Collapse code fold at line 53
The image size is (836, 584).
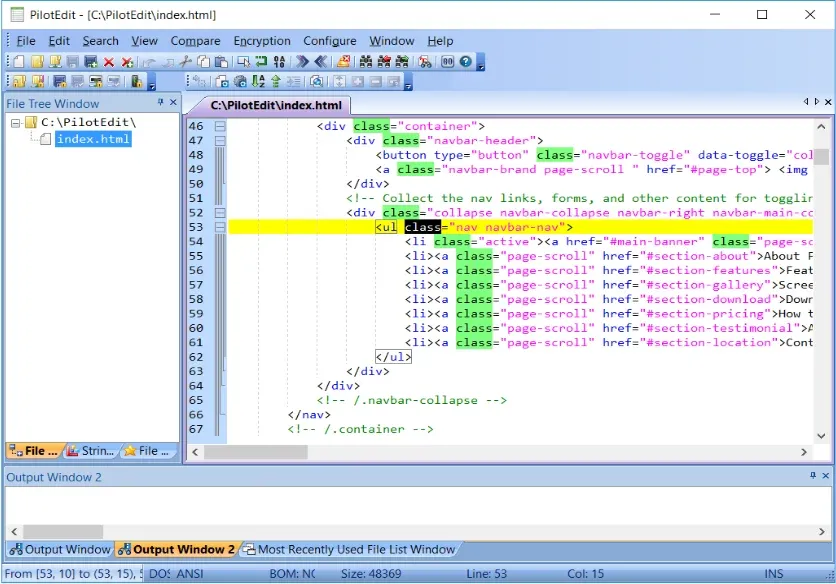[220, 227]
